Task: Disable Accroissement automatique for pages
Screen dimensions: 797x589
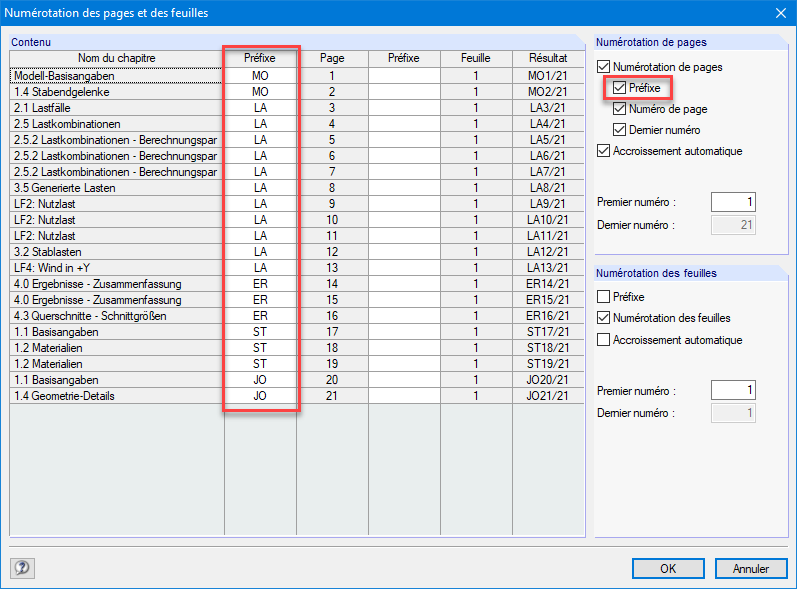Action: point(603,151)
